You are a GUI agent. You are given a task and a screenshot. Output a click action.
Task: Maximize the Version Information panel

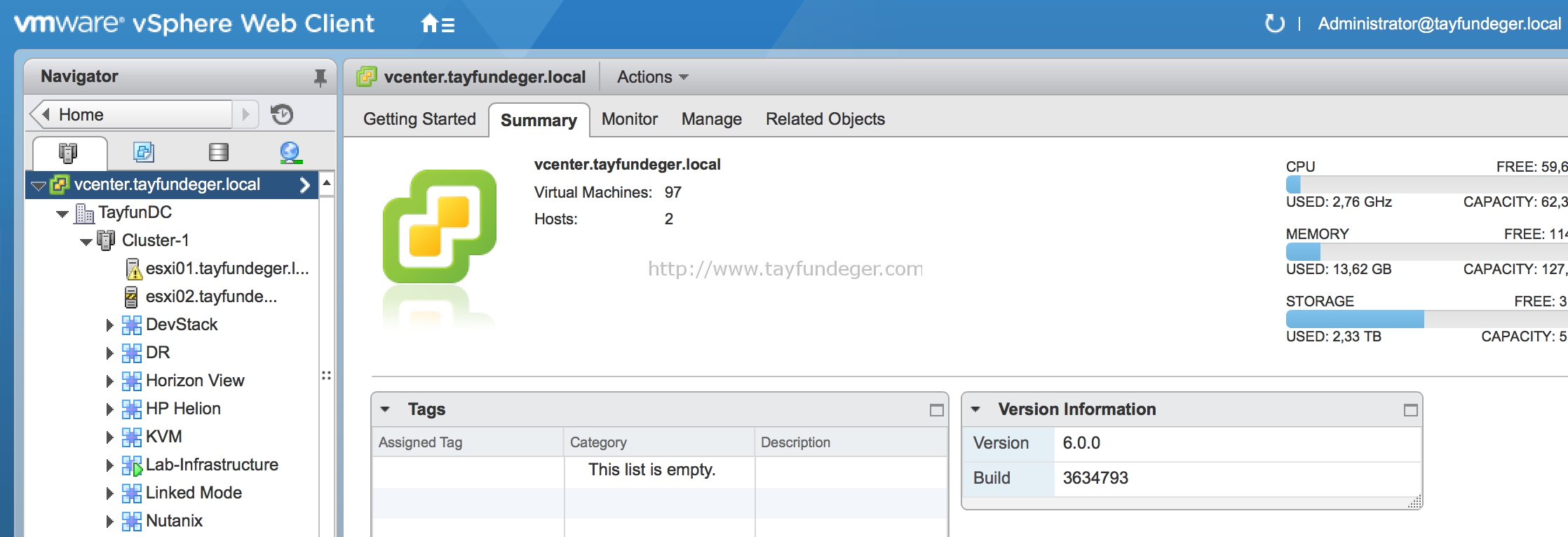pos(1410,410)
